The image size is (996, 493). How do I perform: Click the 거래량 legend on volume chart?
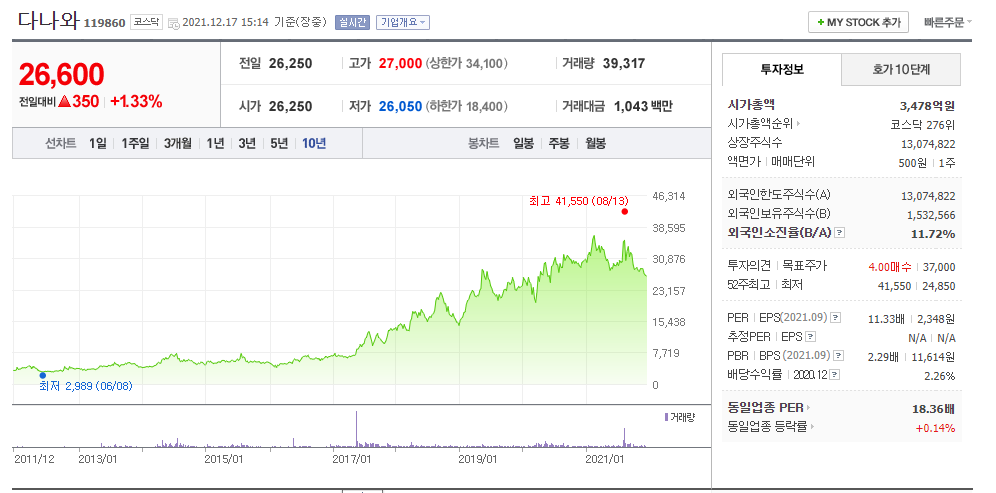tap(679, 417)
